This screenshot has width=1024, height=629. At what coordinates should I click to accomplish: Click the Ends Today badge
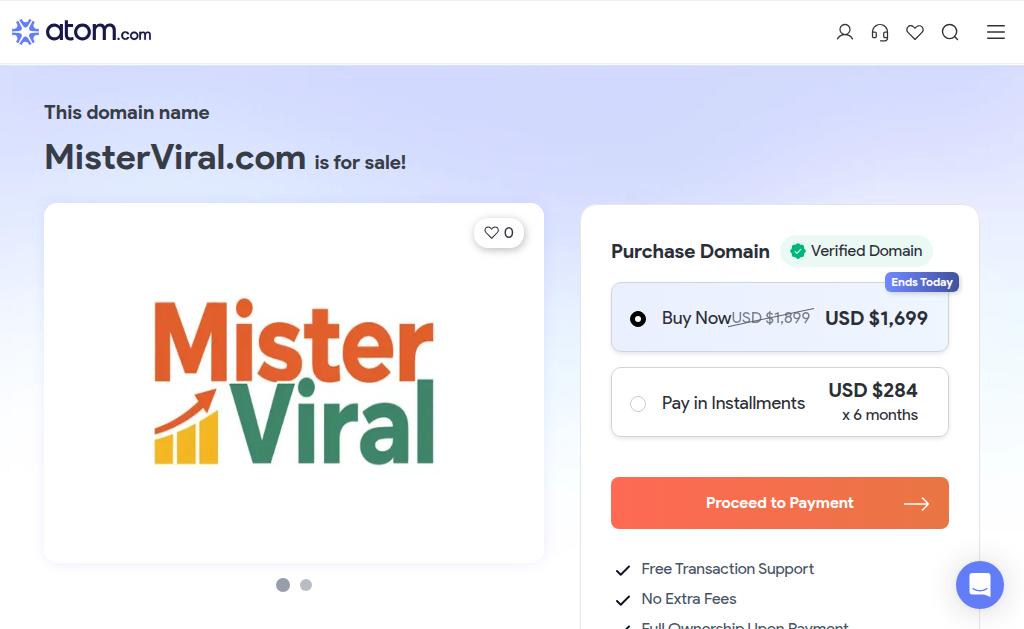click(921, 282)
